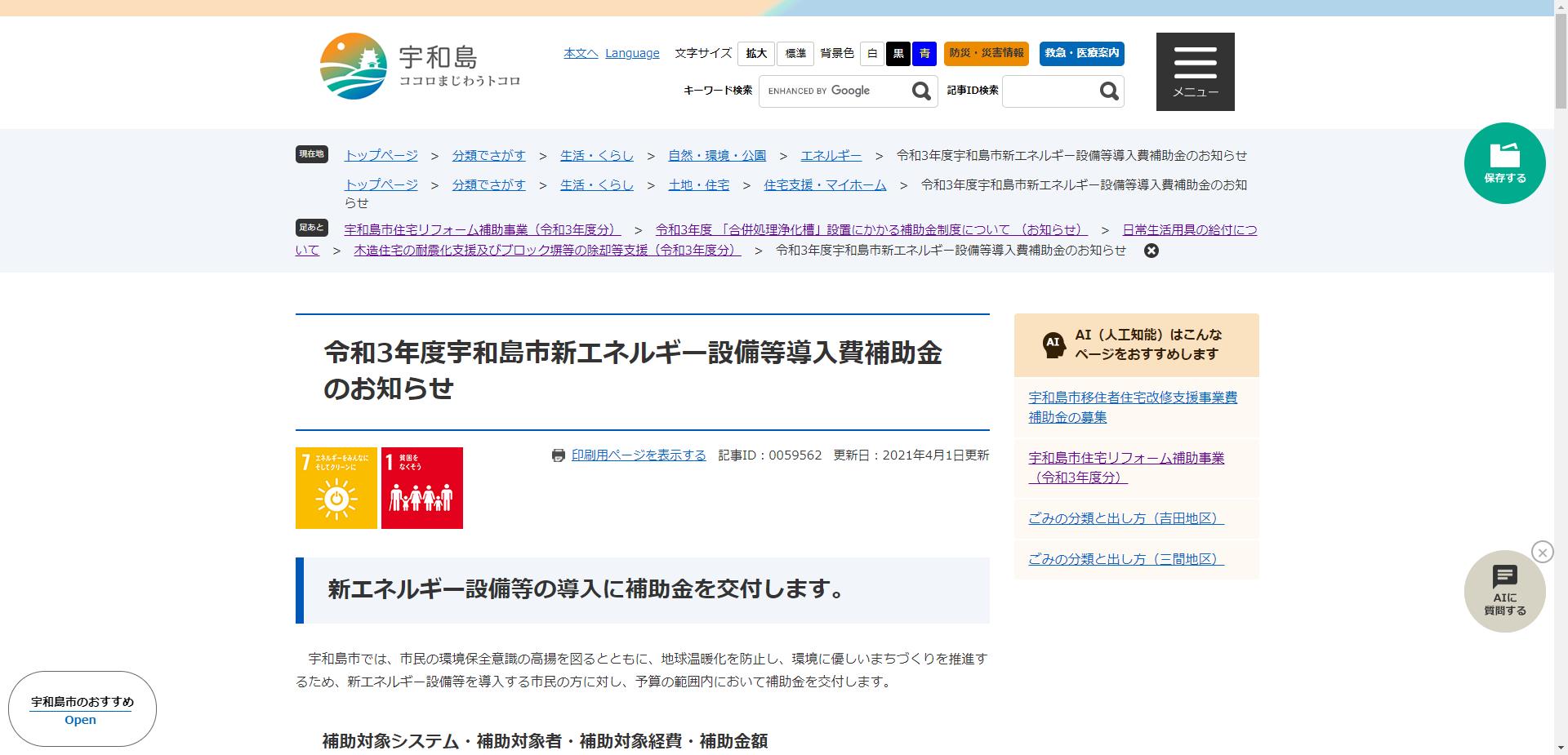Open the 防災・災害情報 page

[986, 53]
